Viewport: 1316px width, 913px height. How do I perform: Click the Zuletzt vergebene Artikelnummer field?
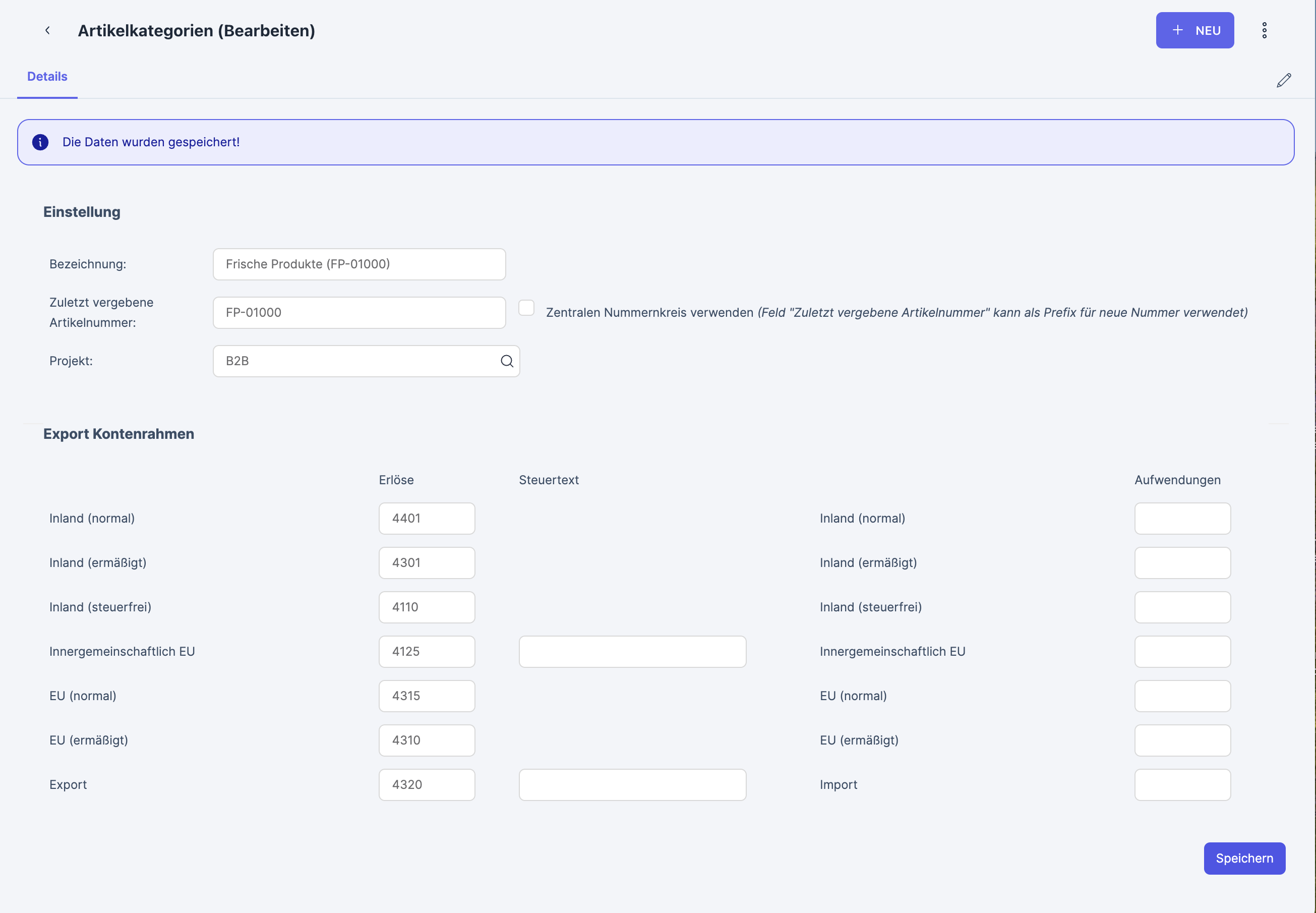coord(359,313)
